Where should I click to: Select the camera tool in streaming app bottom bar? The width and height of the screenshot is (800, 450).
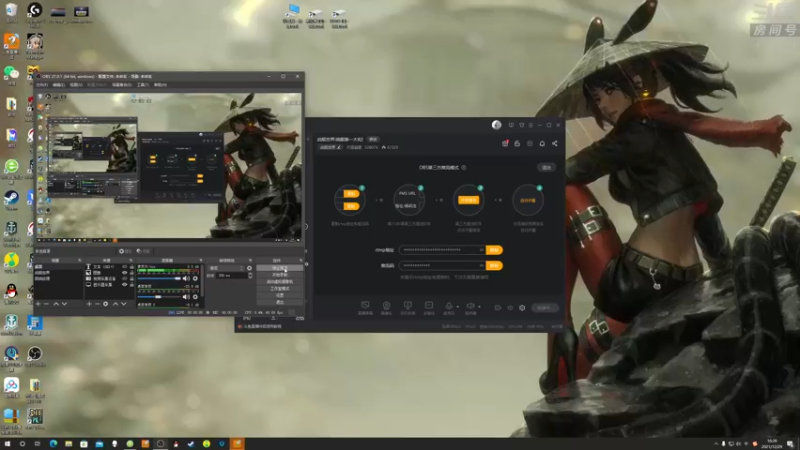pos(386,307)
